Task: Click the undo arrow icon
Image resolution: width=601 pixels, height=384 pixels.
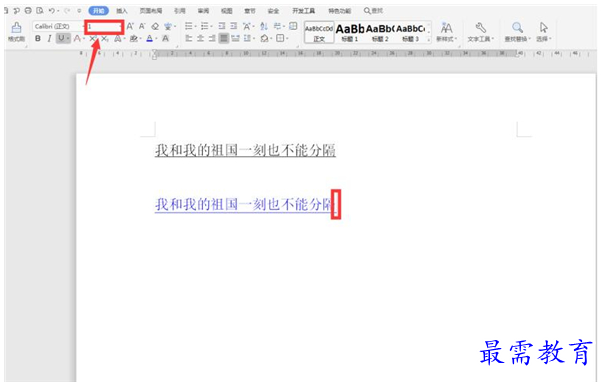Action: 52,11
